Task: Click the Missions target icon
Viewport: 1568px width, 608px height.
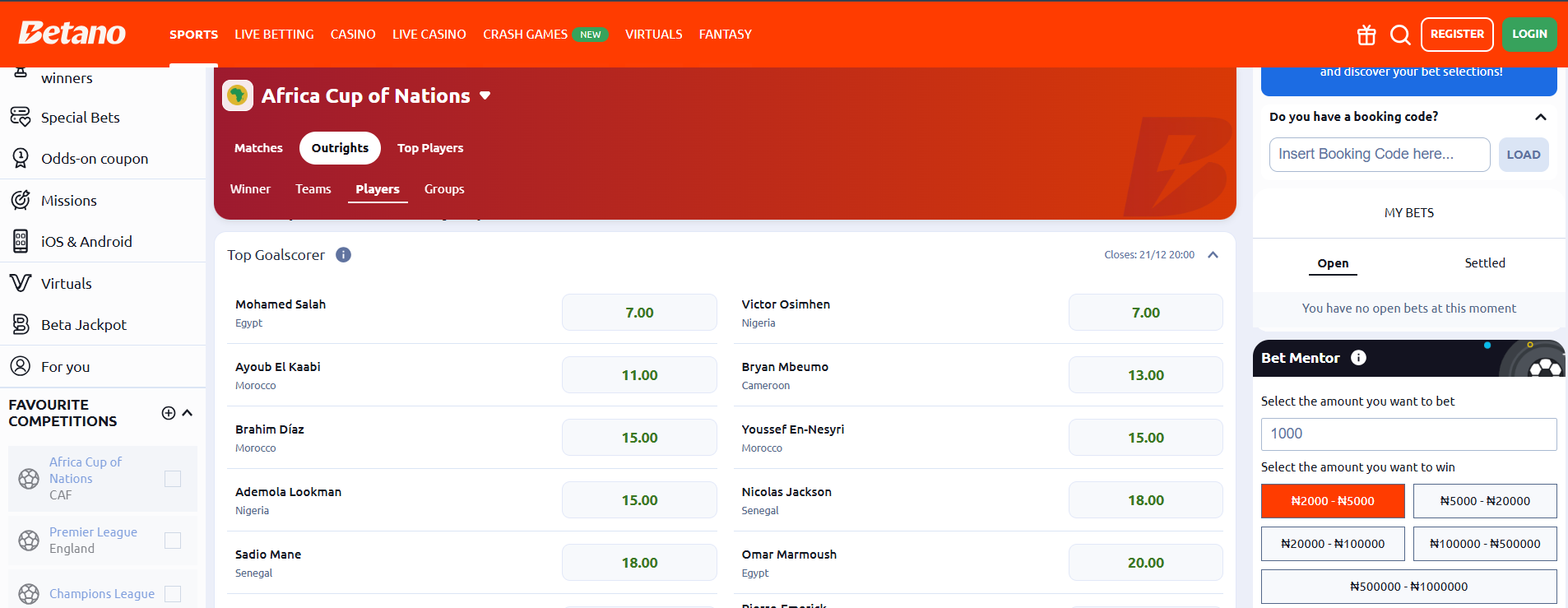Action: pos(21,200)
